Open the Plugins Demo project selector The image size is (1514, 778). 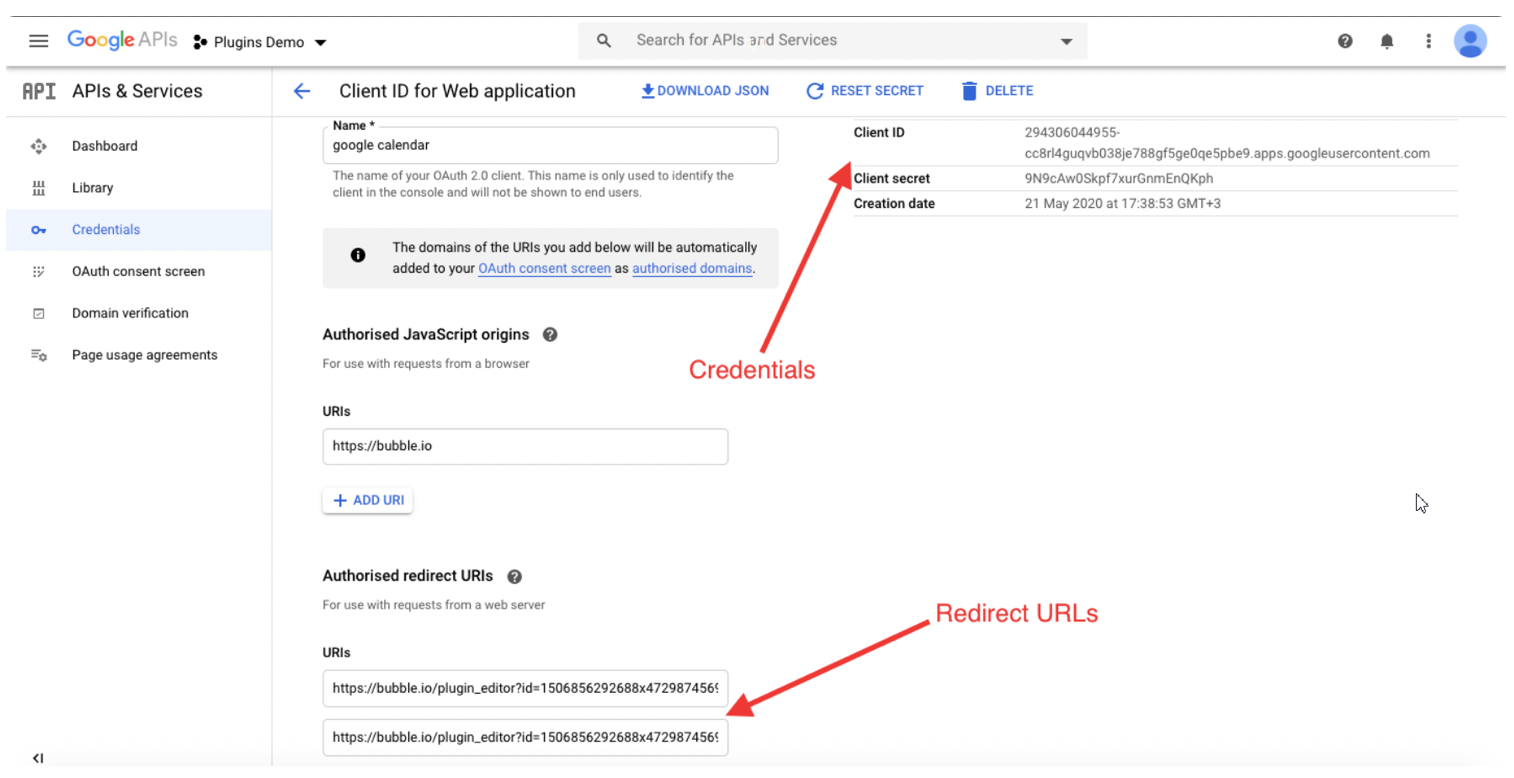[260, 42]
